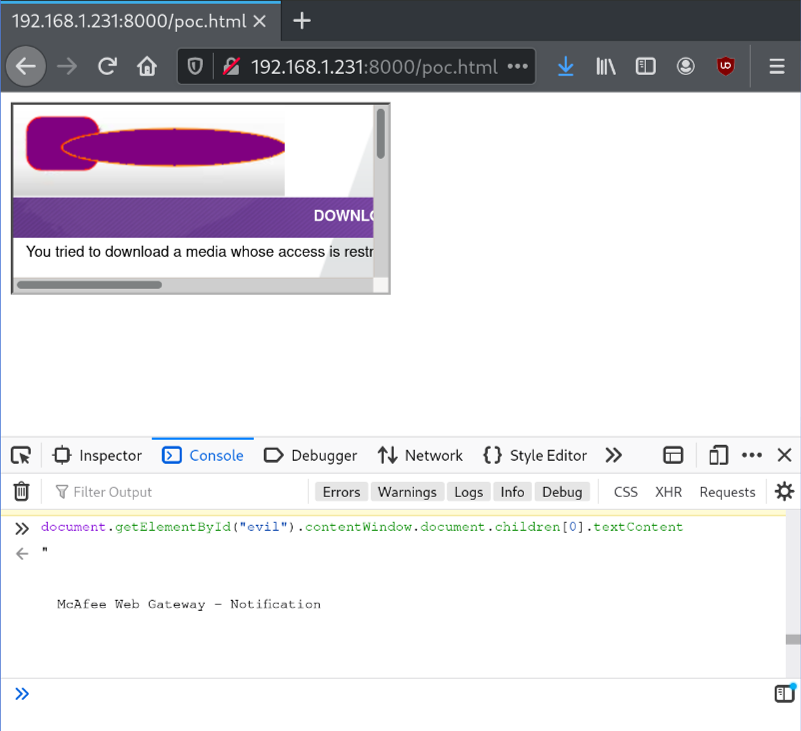Clear console output with trash icon
Image resolution: width=801 pixels, height=731 pixels.
point(21,491)
